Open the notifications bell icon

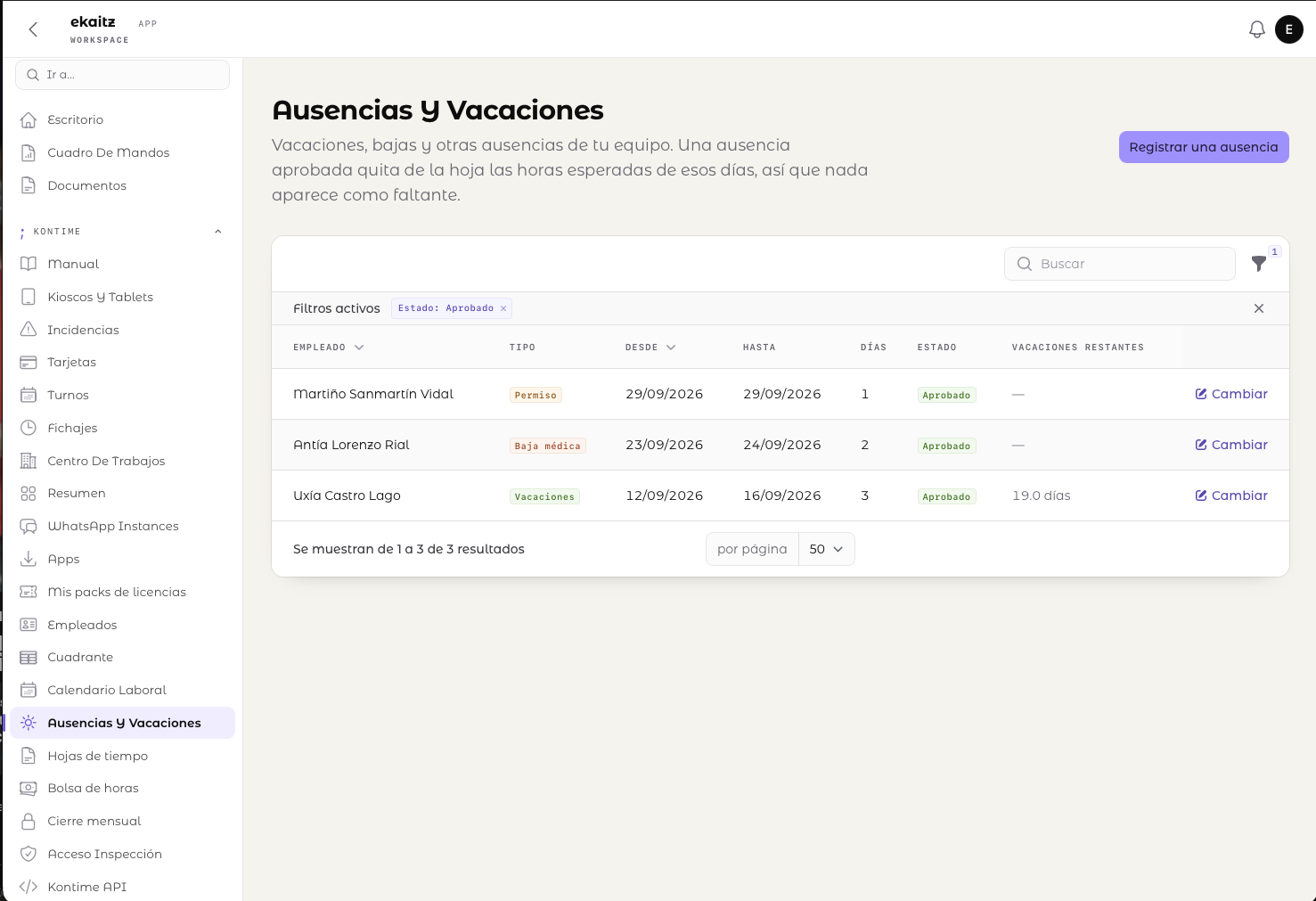click(x=1256, y=29)
